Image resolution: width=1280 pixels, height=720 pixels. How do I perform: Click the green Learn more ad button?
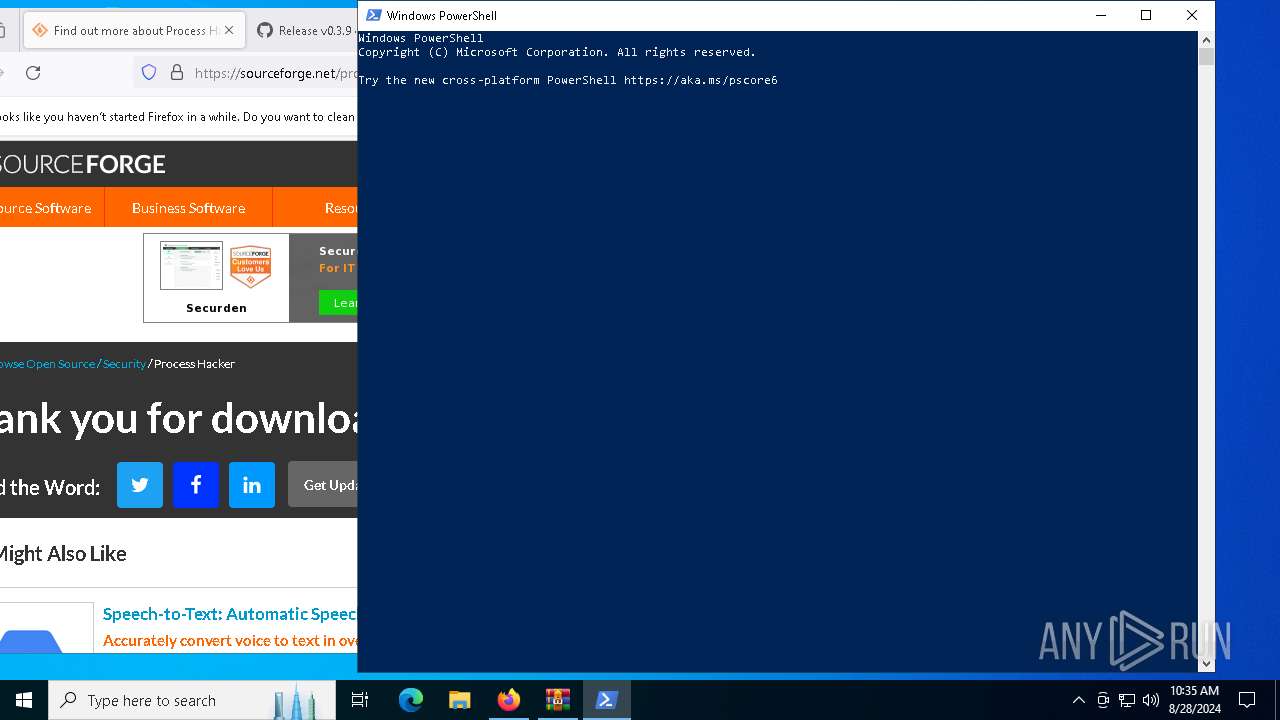click(338, 302)
